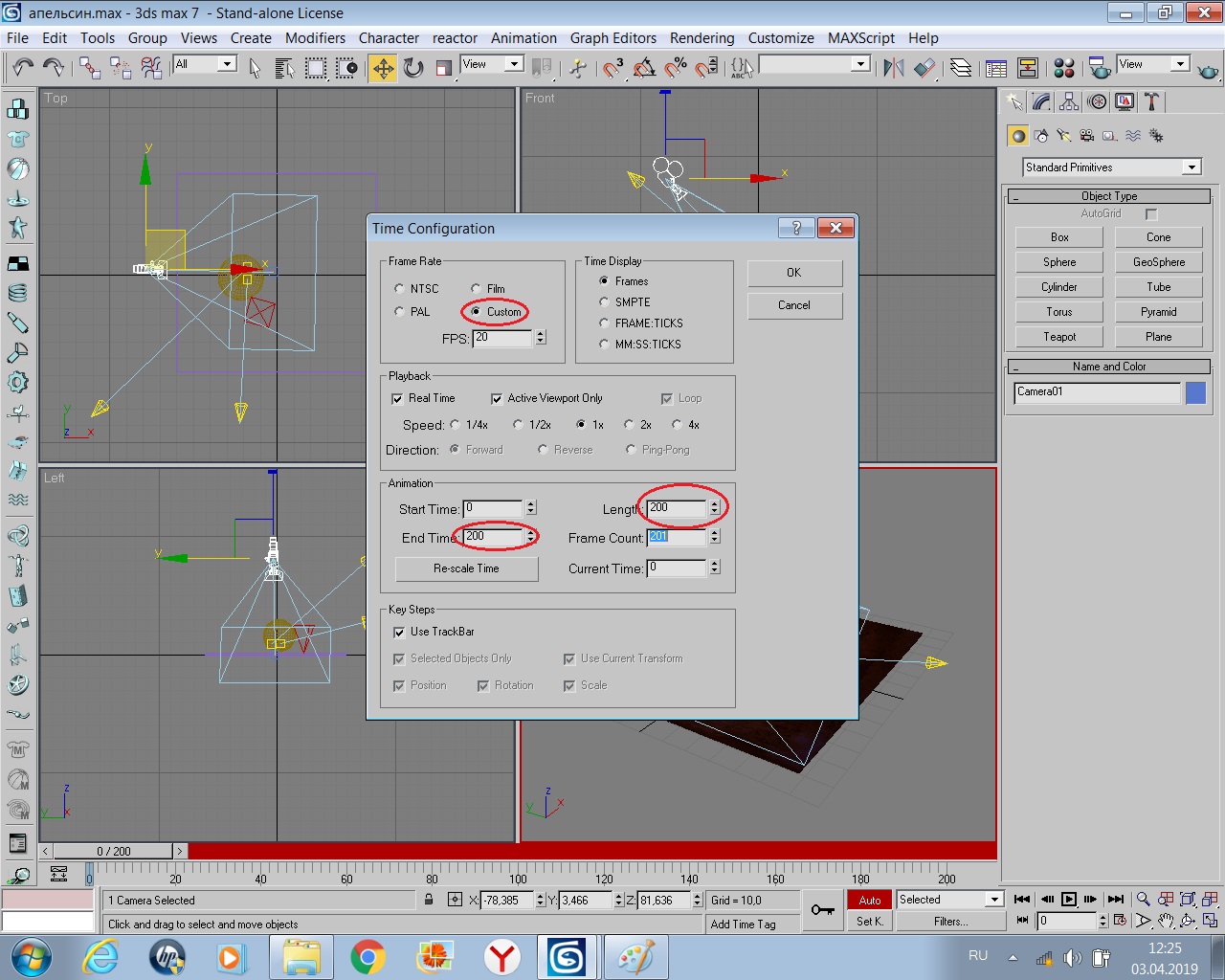Image resolution: width=1225 pixels, height=980 pixels.
Task: Open the MAXScript menu
Action: pyautogui.click(x=860, y=38)
